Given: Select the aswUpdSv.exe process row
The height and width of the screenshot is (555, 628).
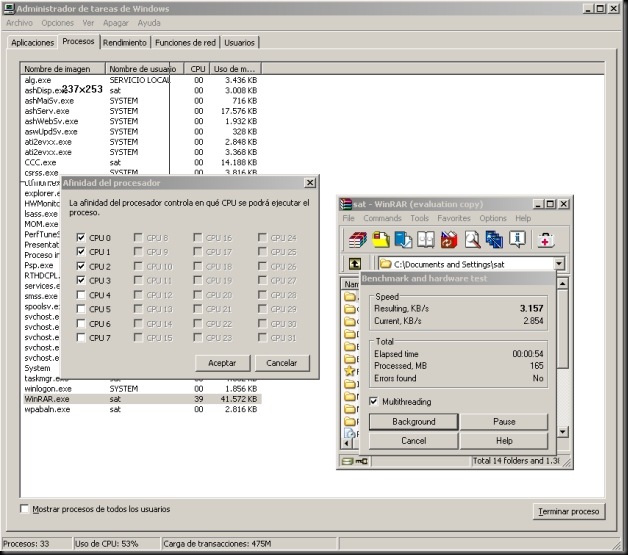Looking at the screenshot, I should pyautogui.click(x=142, y=131).
